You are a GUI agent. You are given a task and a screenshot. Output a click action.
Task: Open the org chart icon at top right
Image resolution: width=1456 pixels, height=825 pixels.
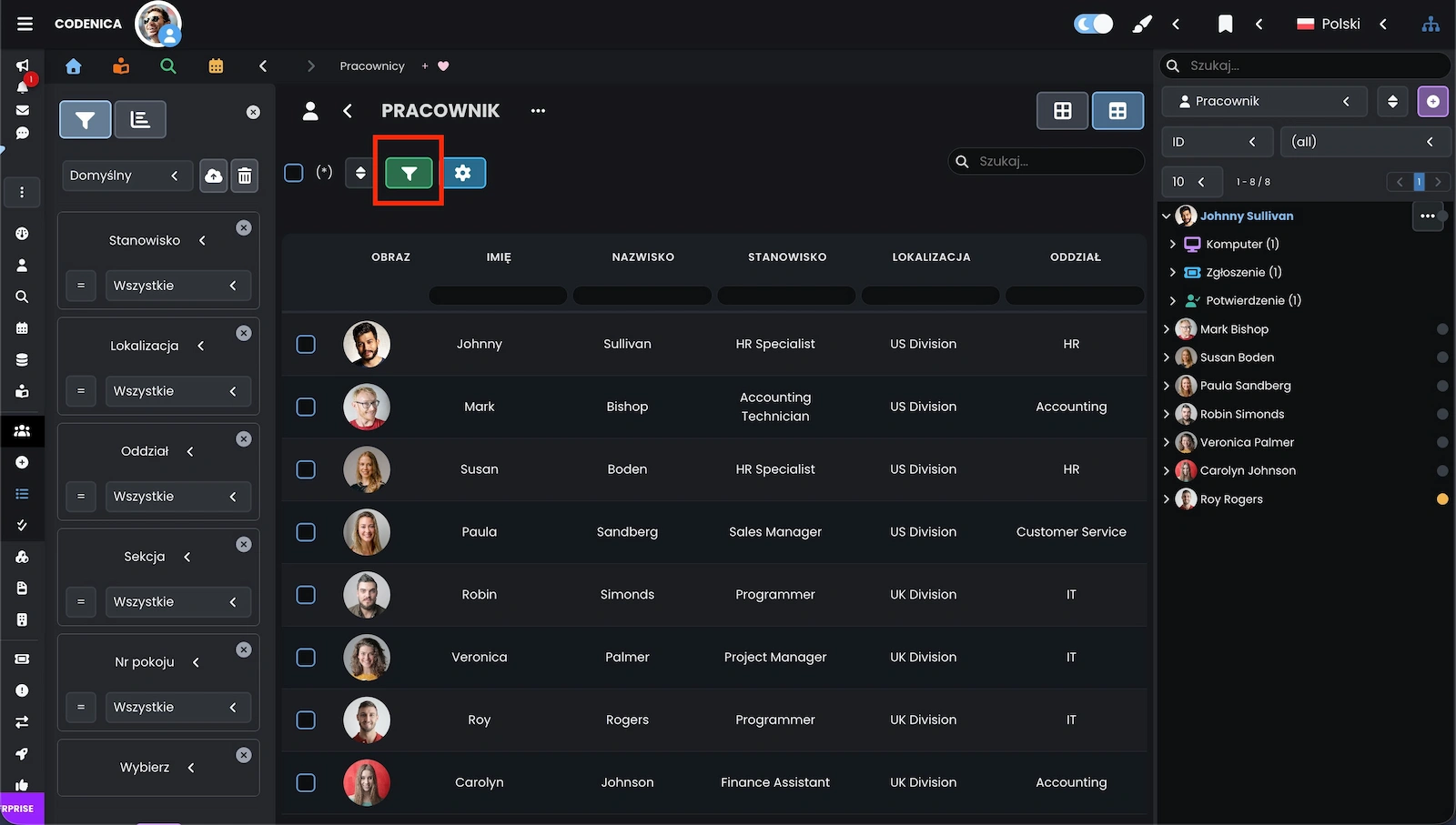point(1431,24)
